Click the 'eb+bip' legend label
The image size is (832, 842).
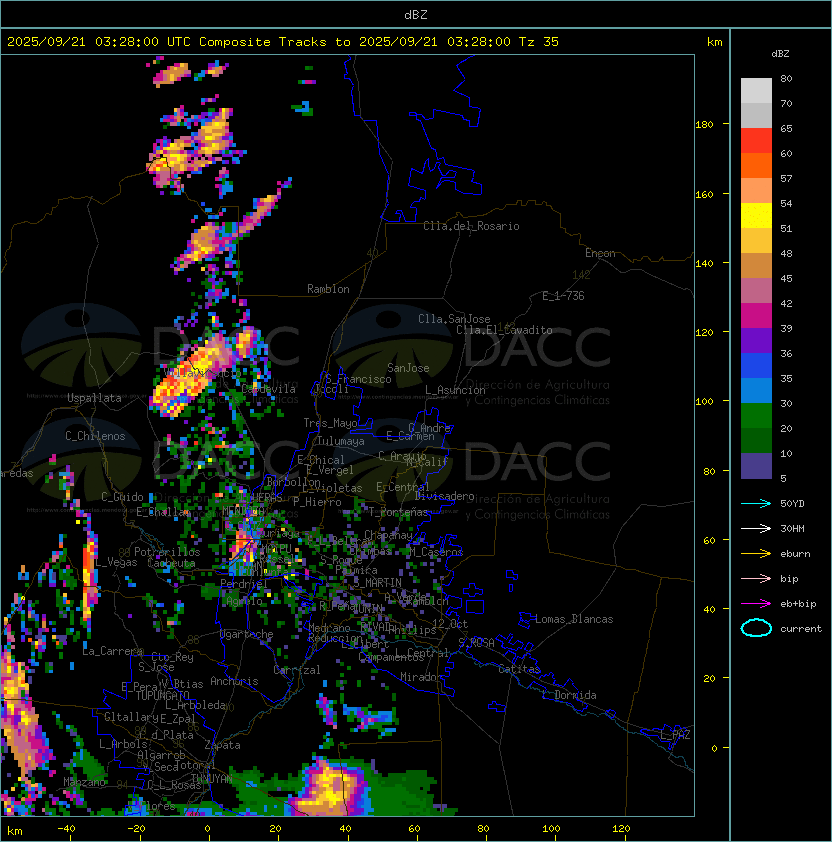coord(798,604)
